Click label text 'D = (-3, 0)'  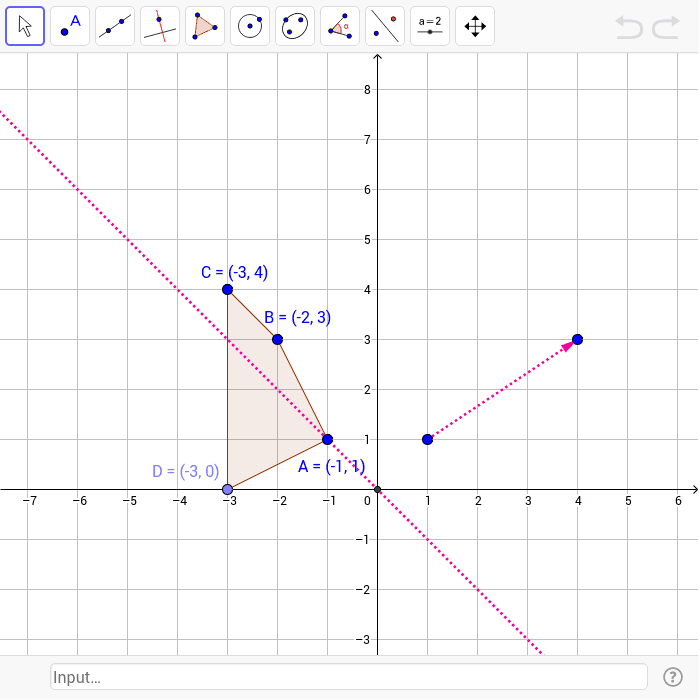tap(186, 471)
